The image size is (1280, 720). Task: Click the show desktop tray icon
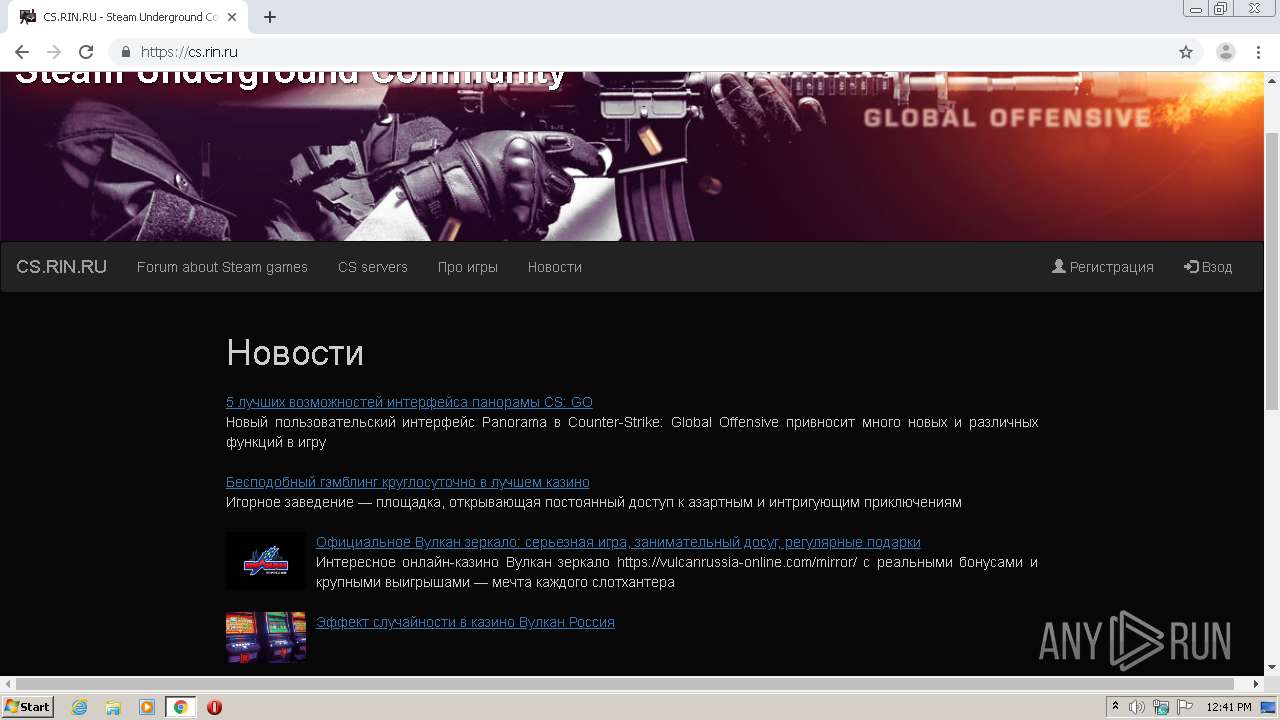pos(1268,707)
